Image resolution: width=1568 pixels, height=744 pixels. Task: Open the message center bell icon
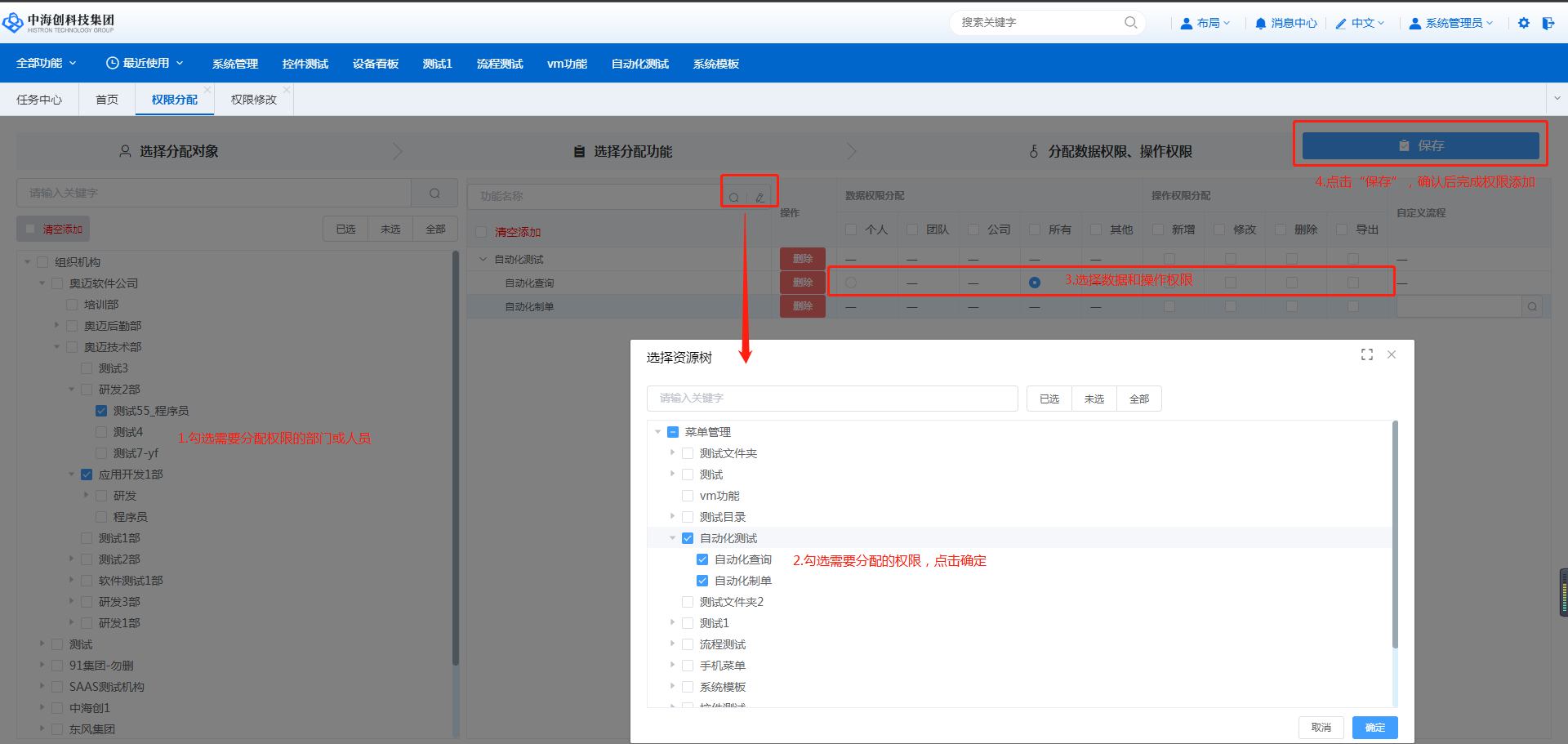1261,24
